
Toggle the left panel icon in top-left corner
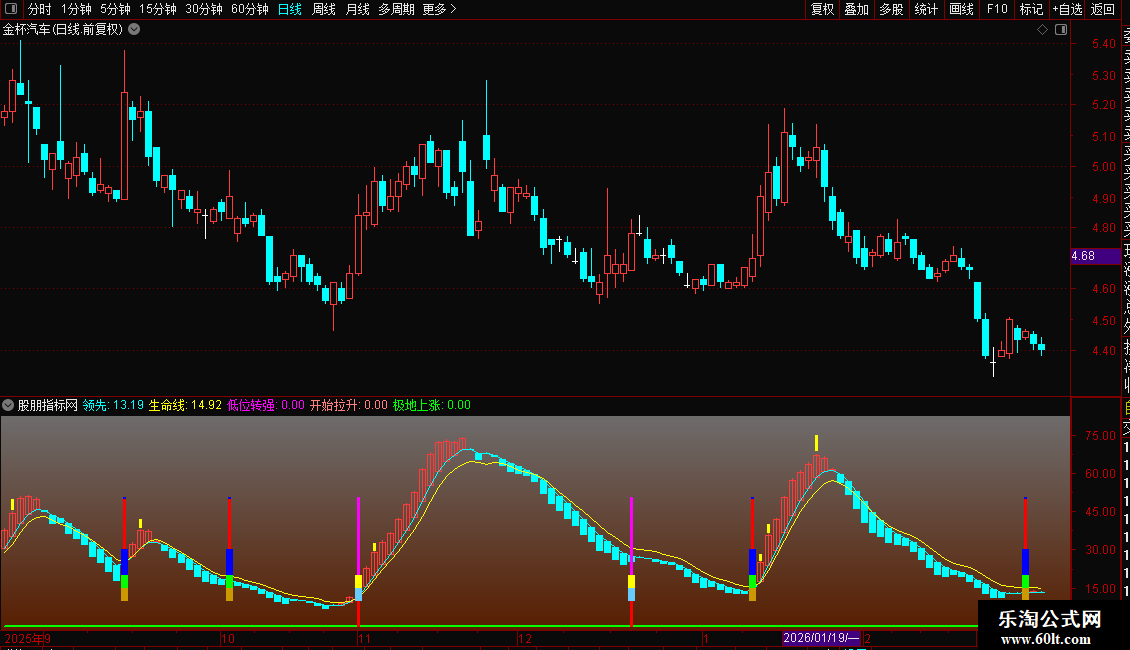[11, 9]
